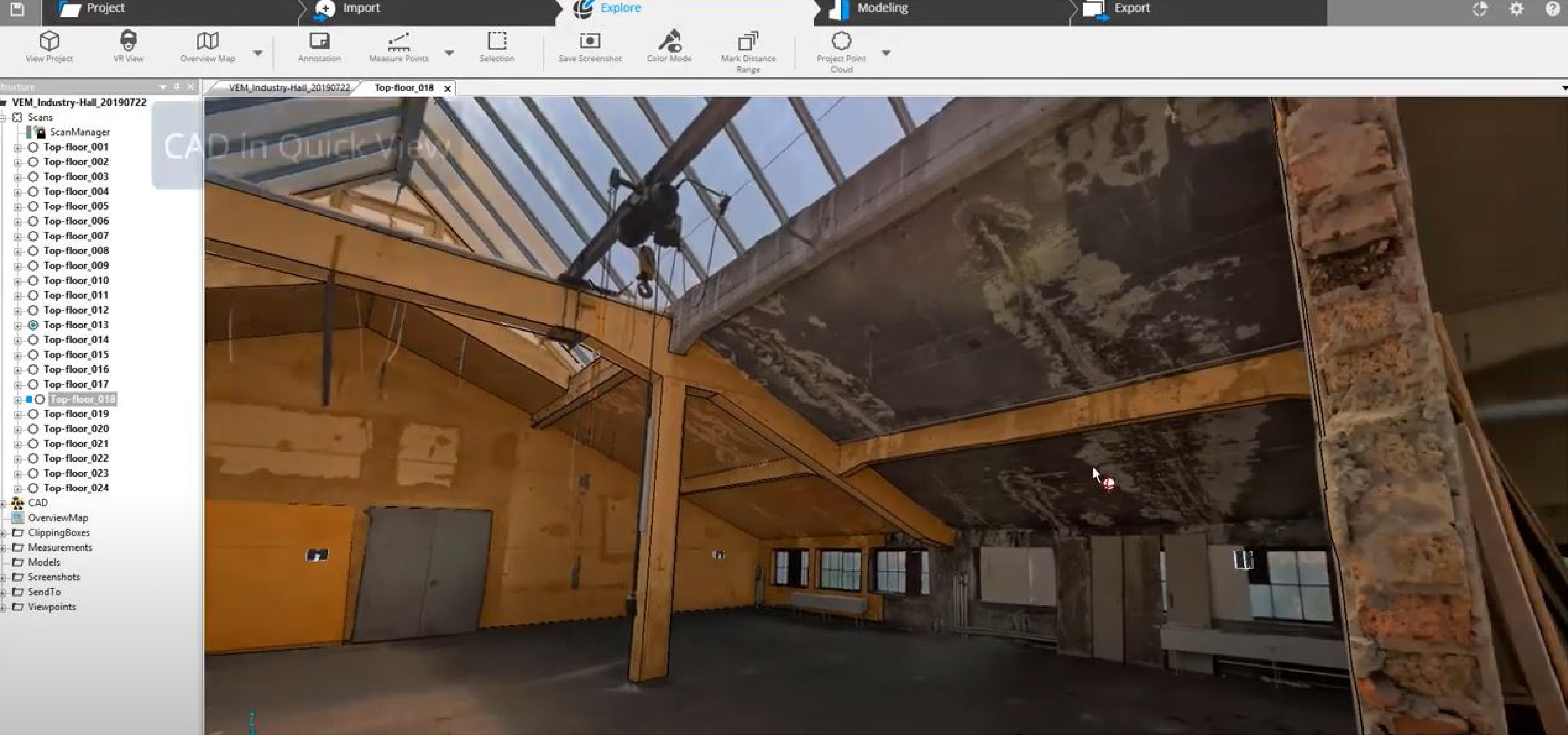Click the CAD node icon in the tree

[18, 503]
